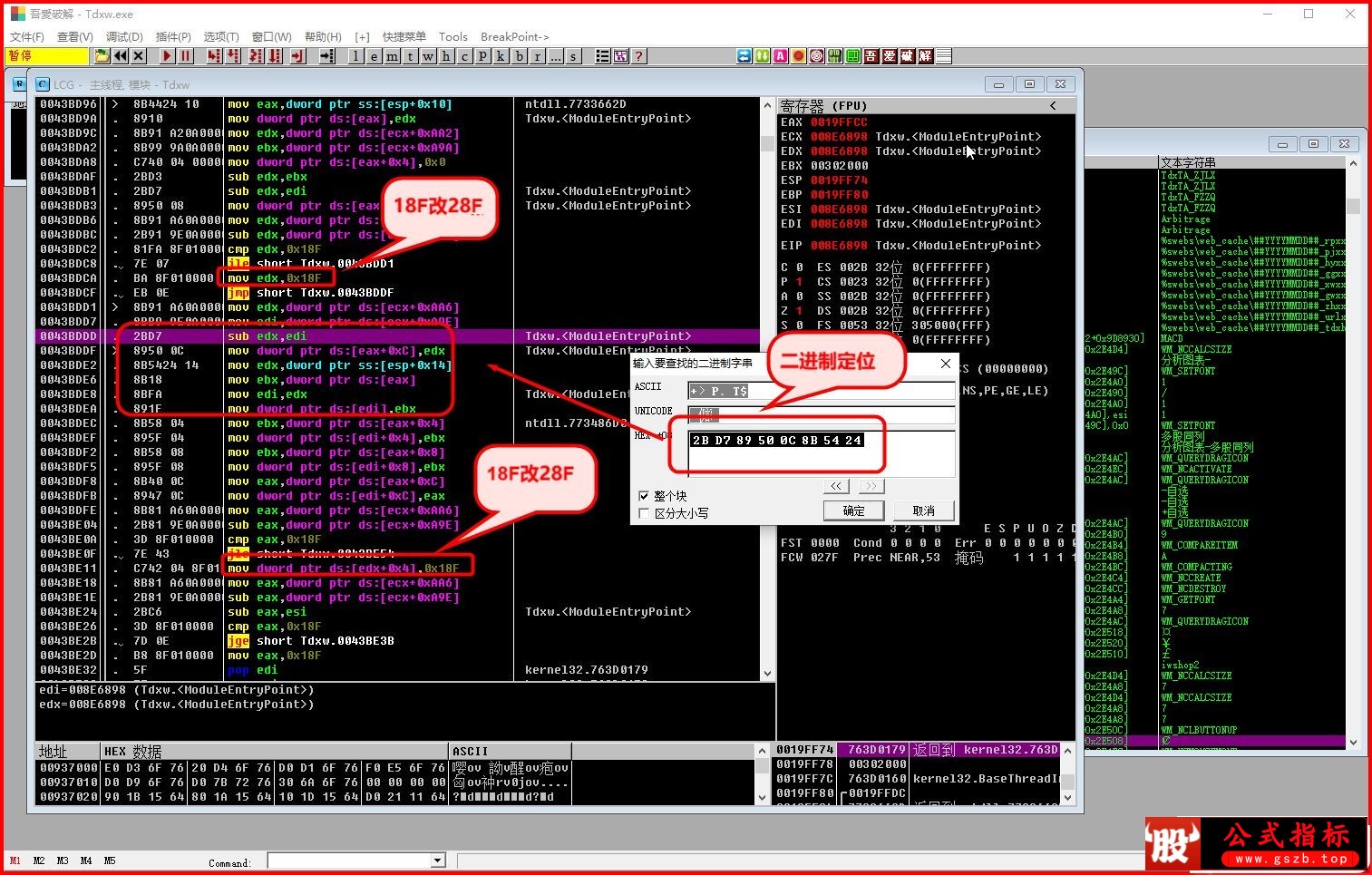Toggle the 区分大小写 checkbox

[x=644, y=513]
